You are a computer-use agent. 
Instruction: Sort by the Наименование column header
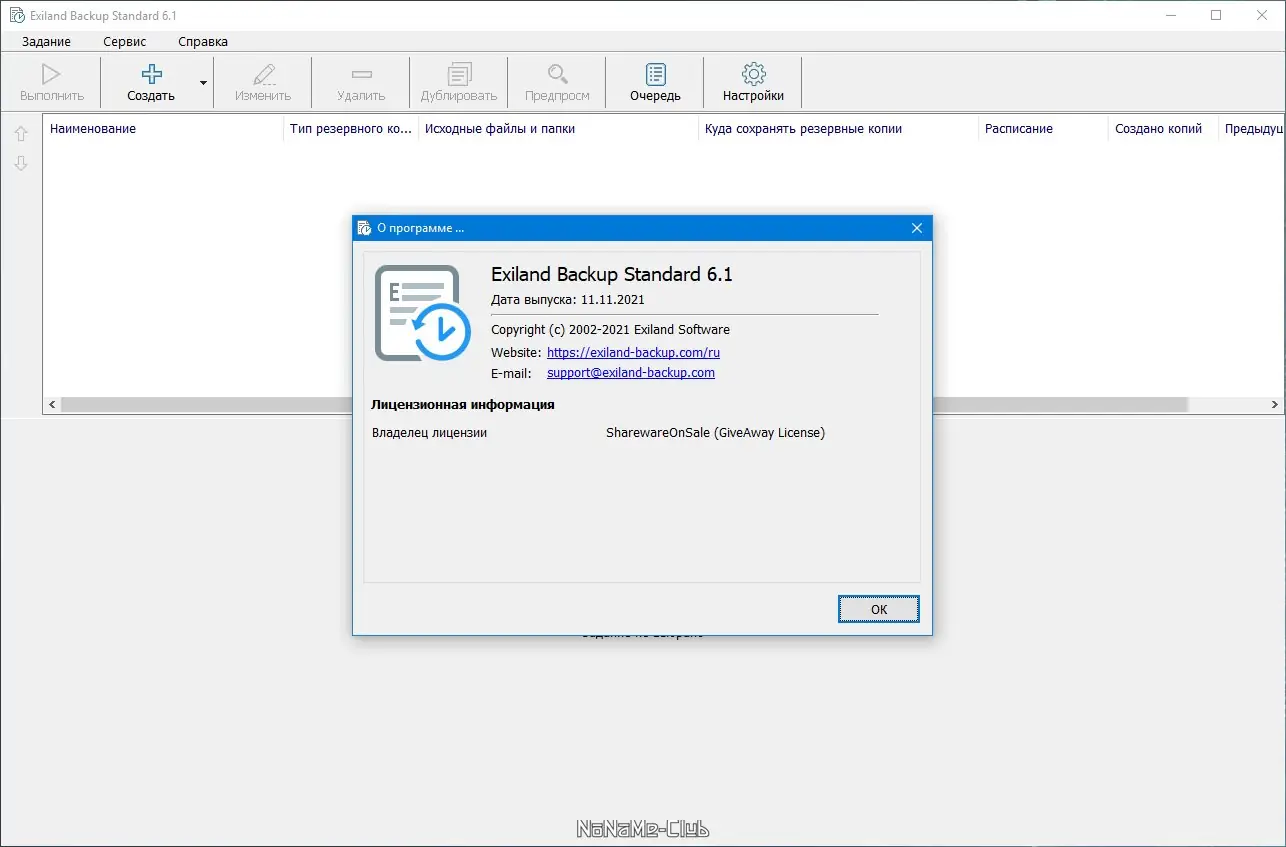click(164, 129)
